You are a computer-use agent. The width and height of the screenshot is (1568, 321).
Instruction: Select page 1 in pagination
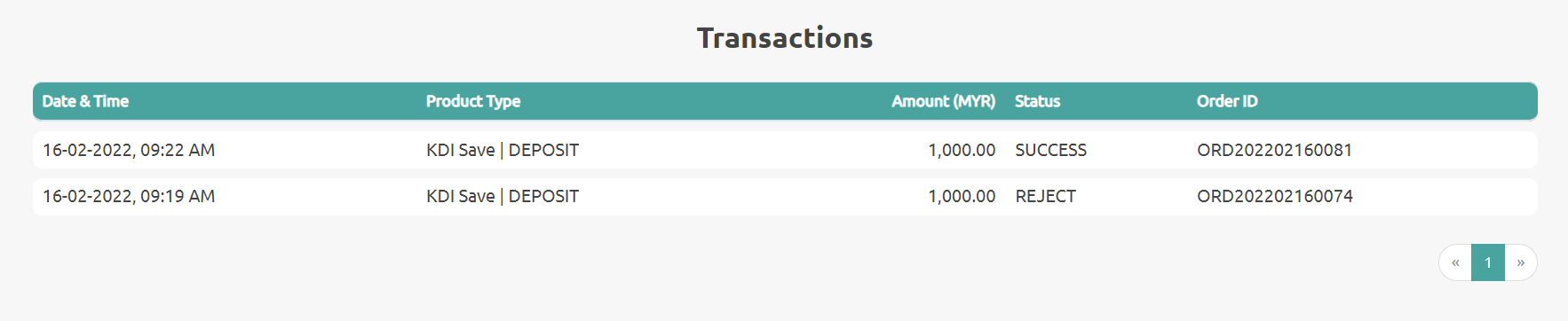click(1488, 262)
